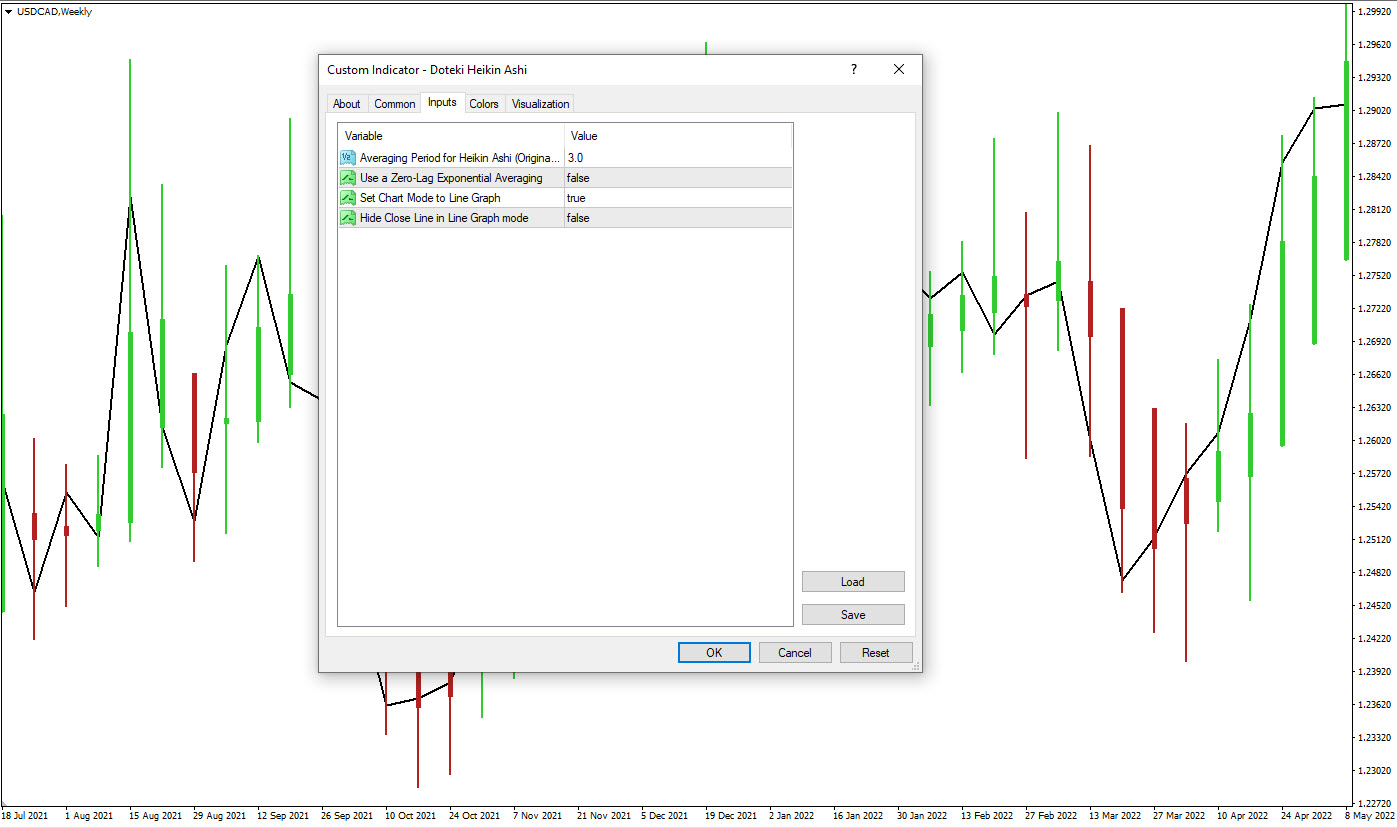Select the Inputs tab
Viewport: 1397px width, 828px height.
(442, 102)
